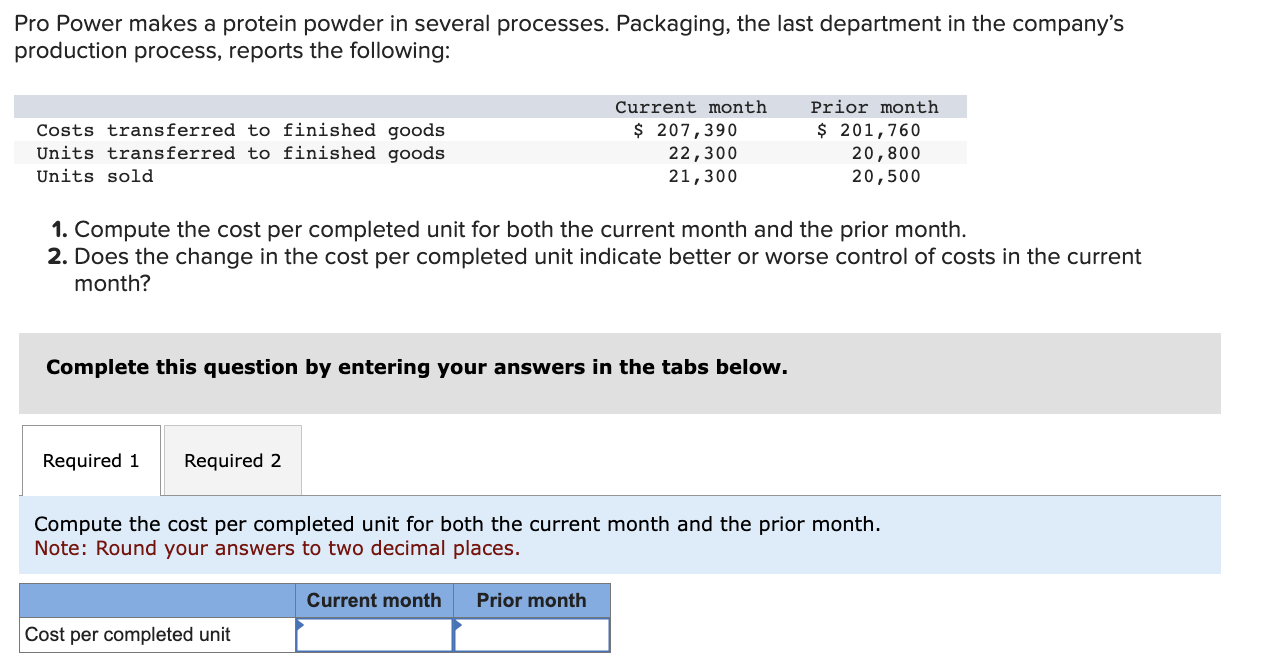Click the Current month input field
1286x664 pixels.
point(374,634)
